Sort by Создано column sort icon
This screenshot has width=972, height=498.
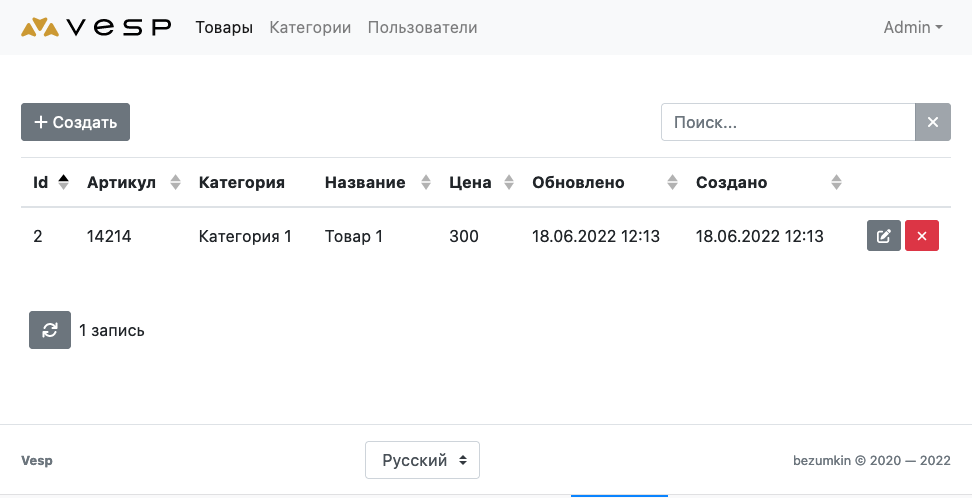point(836,182)
